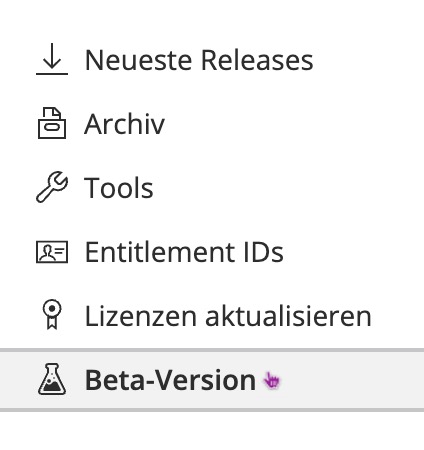This screenshot has width=424, height=450.
Task: Choose the Lizenzen aktualisieren label
Action: [228, 316]
